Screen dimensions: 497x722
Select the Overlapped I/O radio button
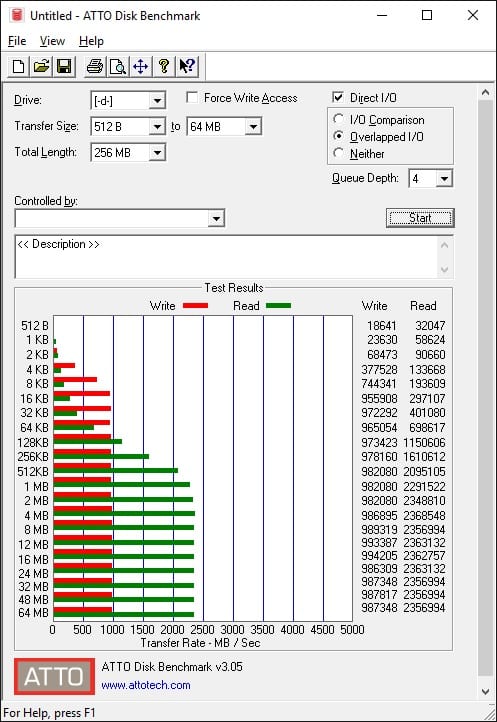(338, 136)
